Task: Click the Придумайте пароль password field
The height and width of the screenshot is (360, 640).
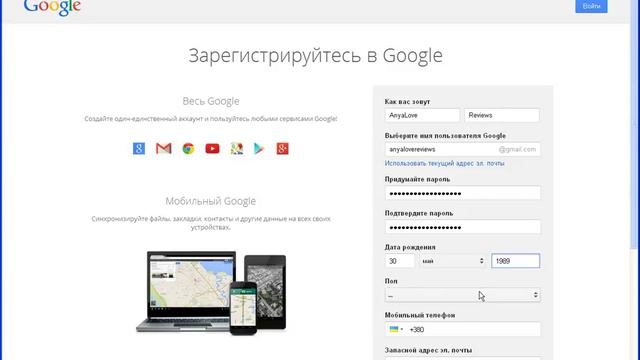Action: click(x=462, y=193)
